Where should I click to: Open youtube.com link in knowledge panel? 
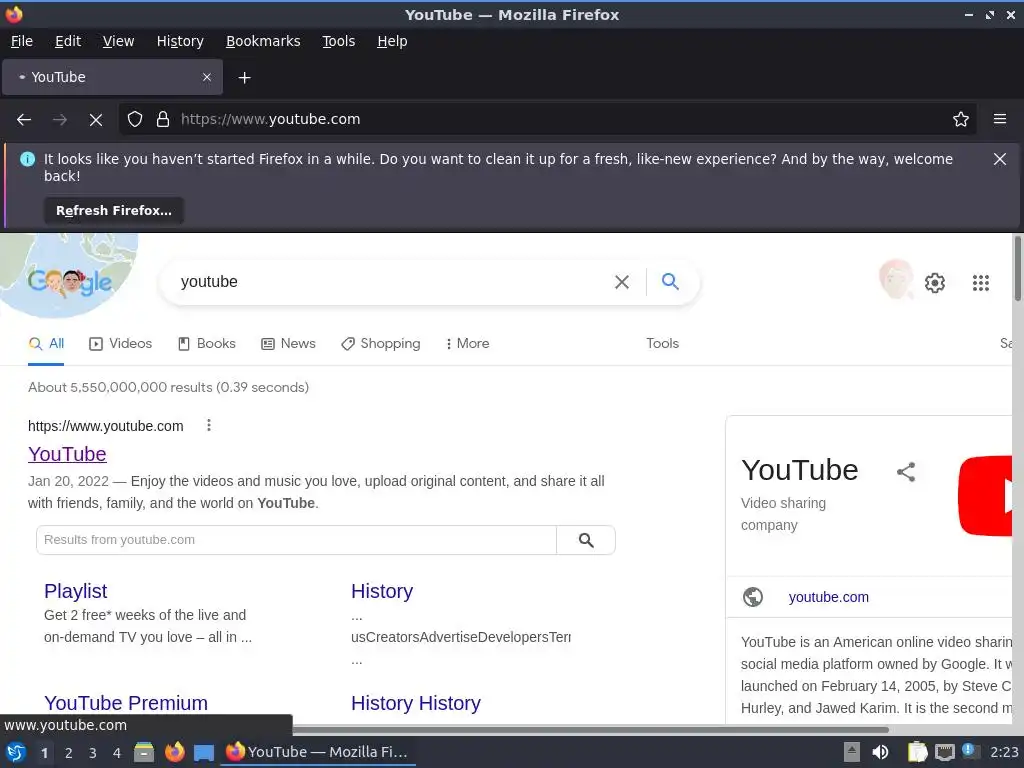828,597
